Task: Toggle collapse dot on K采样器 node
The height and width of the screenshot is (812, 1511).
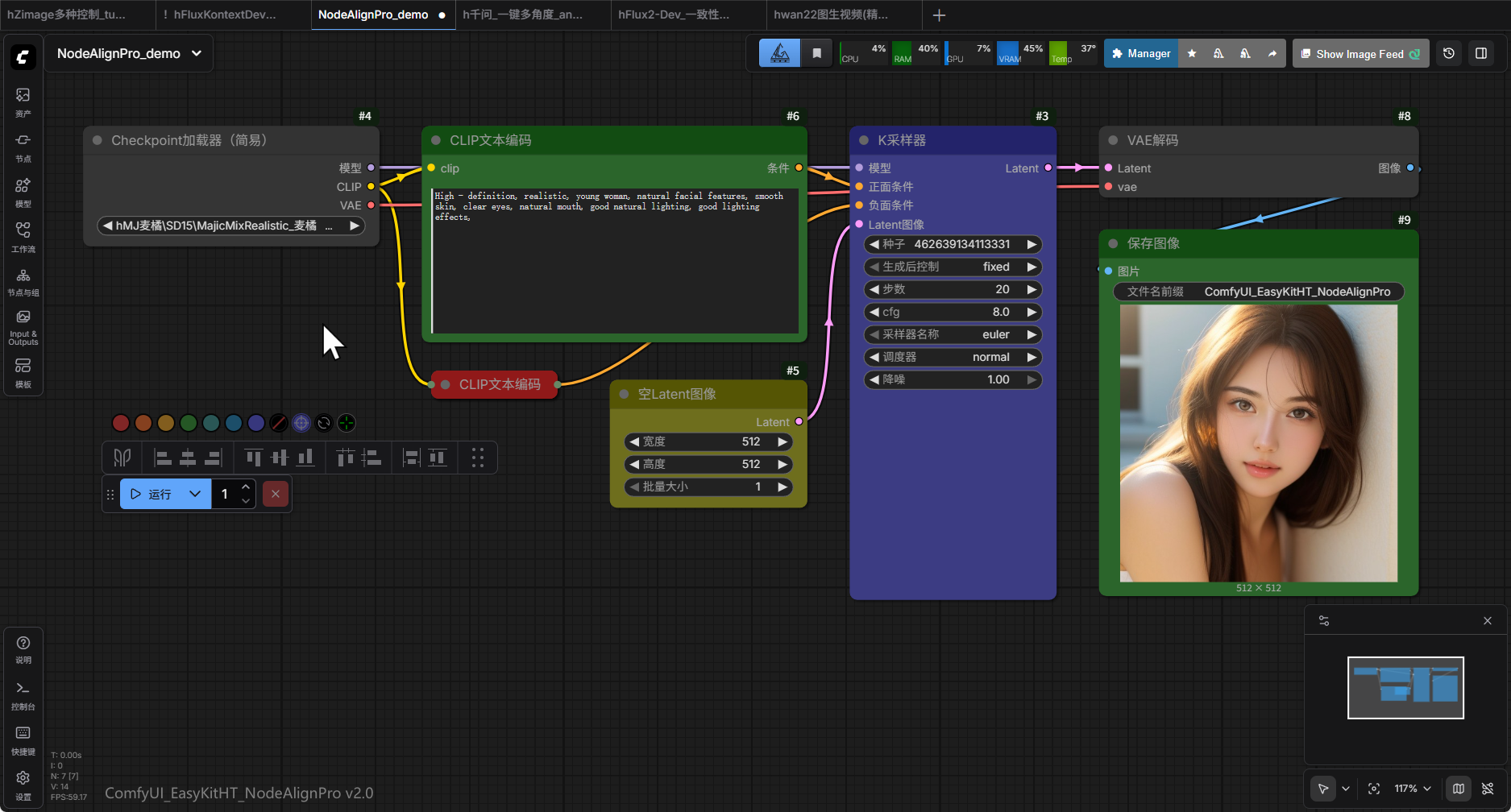Action: pos(863,140)
